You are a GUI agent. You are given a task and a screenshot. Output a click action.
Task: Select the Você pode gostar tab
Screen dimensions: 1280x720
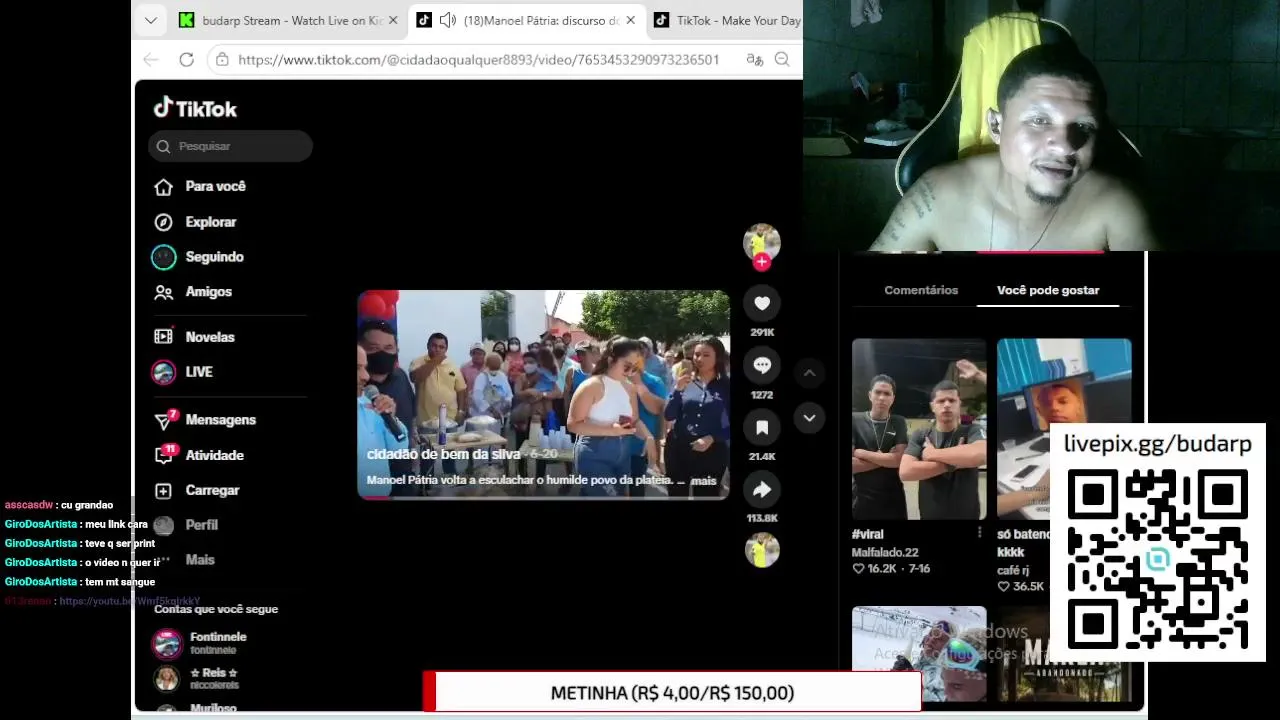(1048, 290)
